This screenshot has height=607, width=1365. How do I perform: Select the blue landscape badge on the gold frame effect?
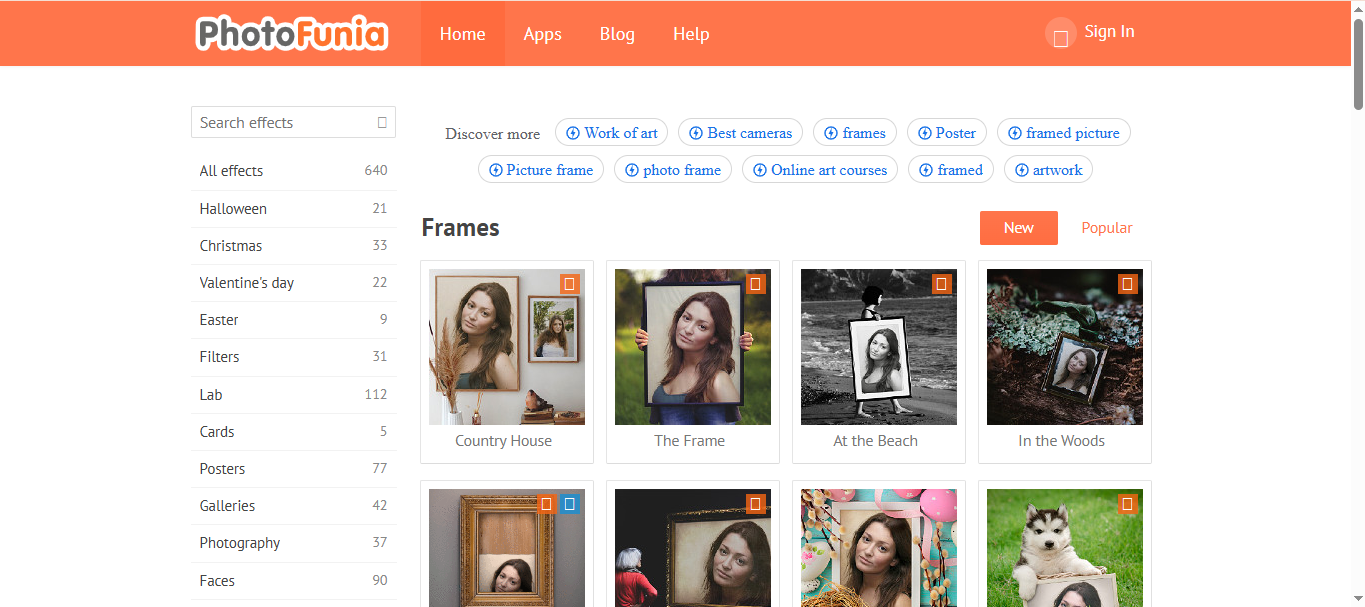(570, 504)
